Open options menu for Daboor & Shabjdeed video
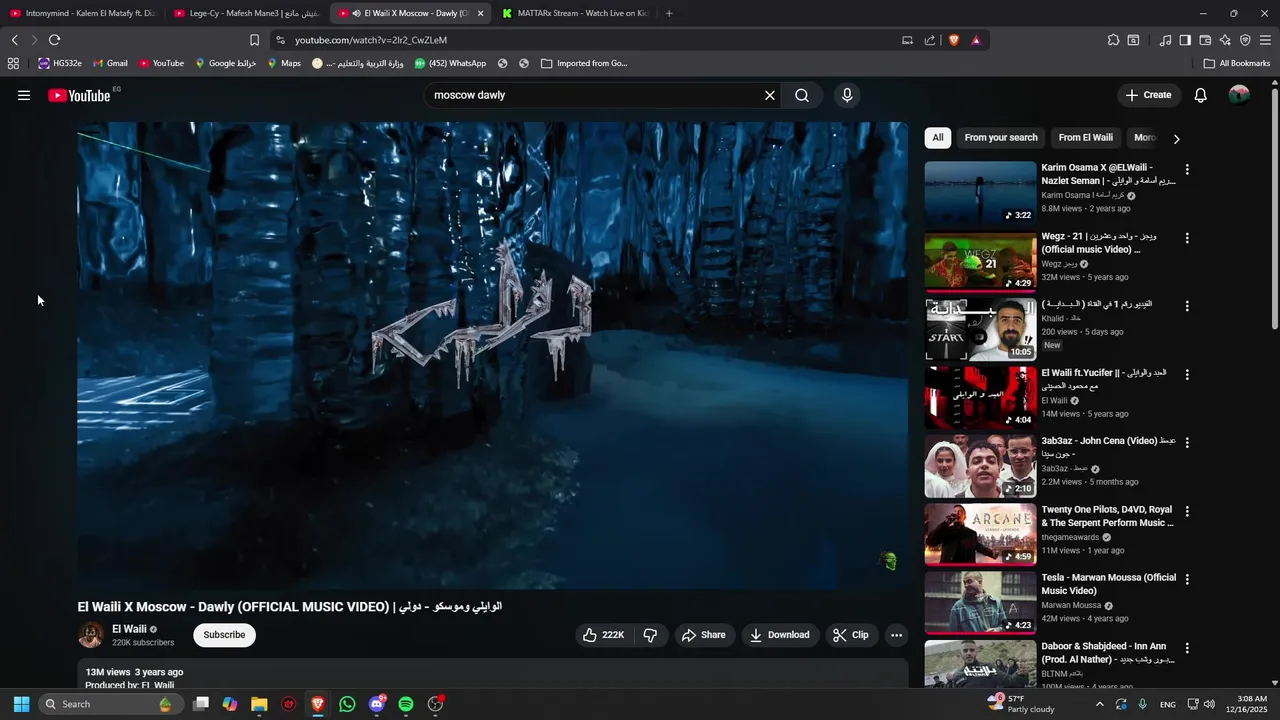The image size is (1280, 720). tap(1187, 648)
